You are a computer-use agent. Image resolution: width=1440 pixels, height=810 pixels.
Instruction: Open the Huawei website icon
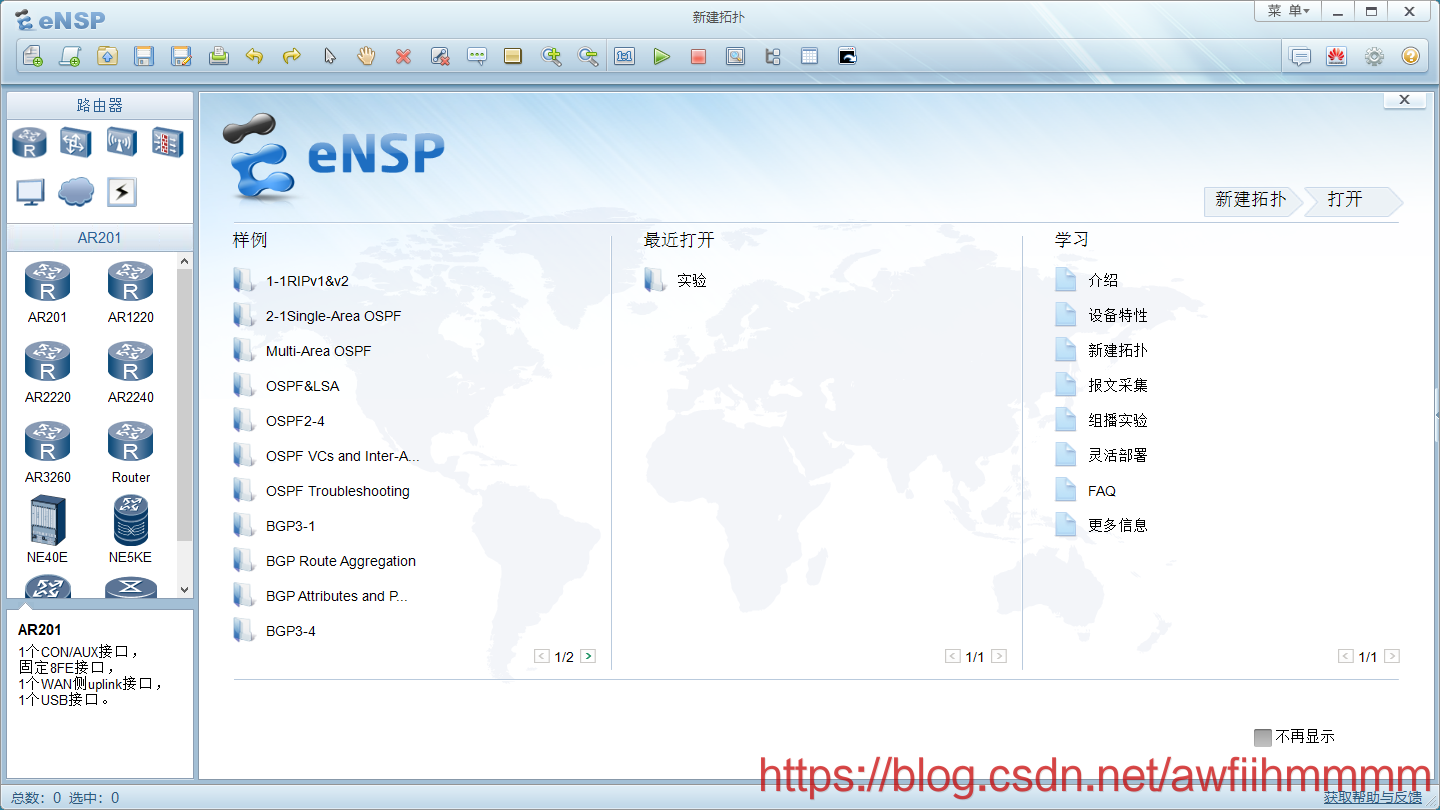coord(1337,56)
